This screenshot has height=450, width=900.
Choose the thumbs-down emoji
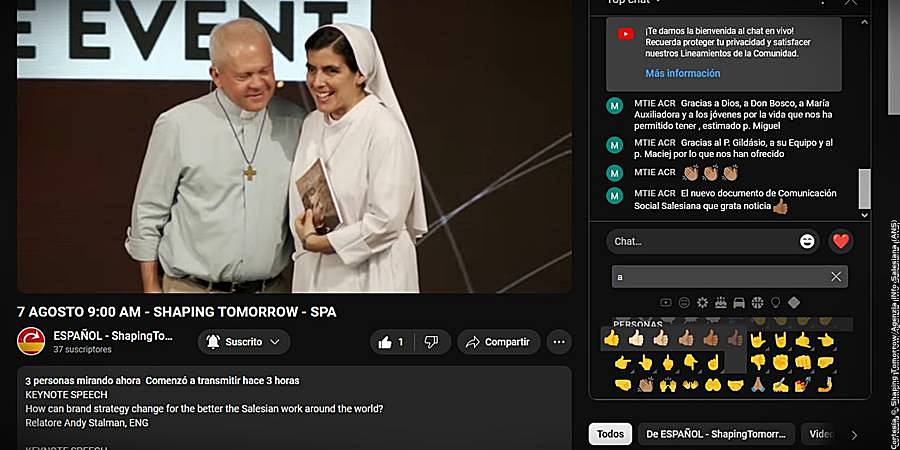(758, 362)
